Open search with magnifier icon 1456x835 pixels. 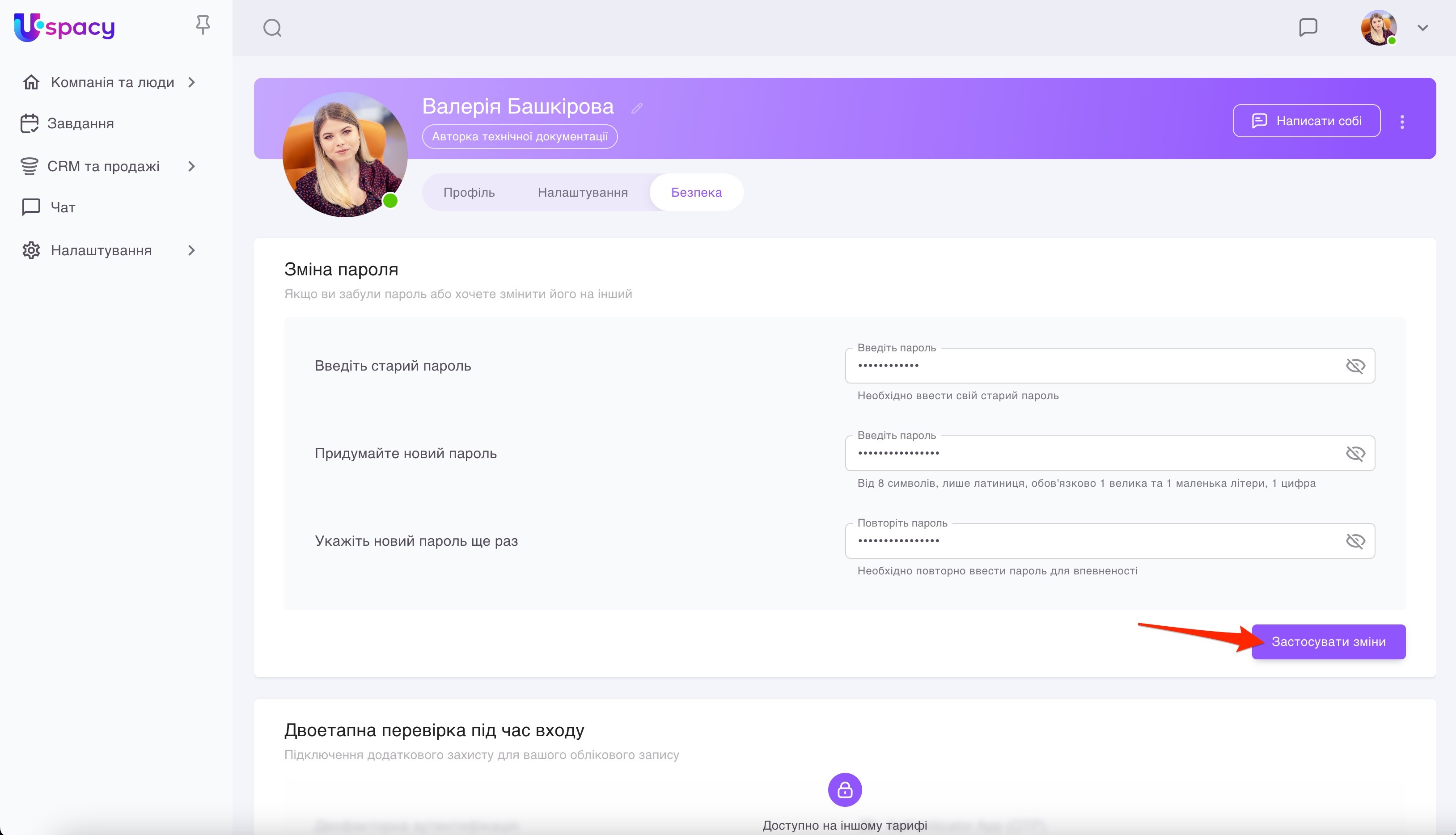click(272, 28)
